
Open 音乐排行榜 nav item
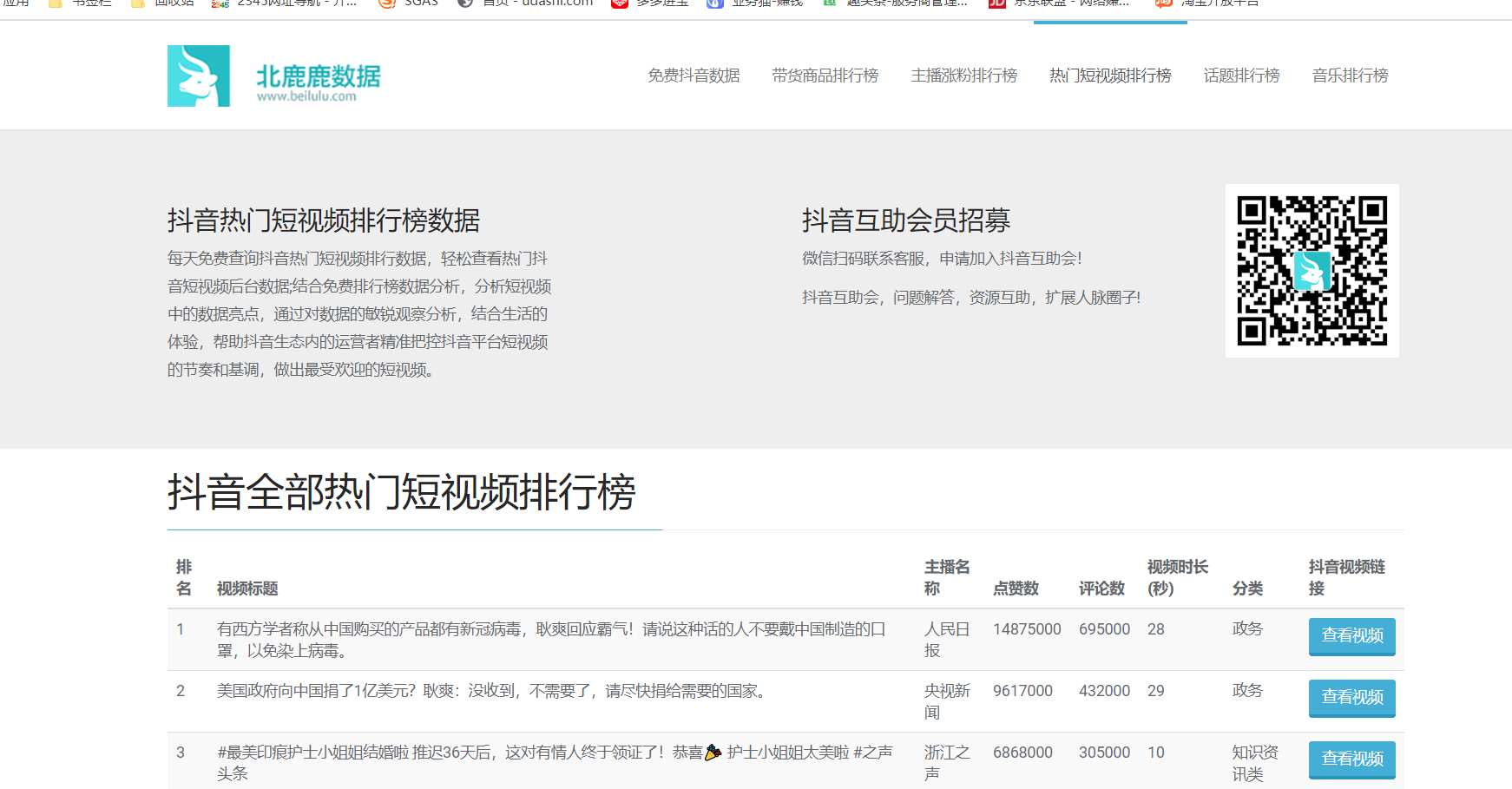[1350, 76]
